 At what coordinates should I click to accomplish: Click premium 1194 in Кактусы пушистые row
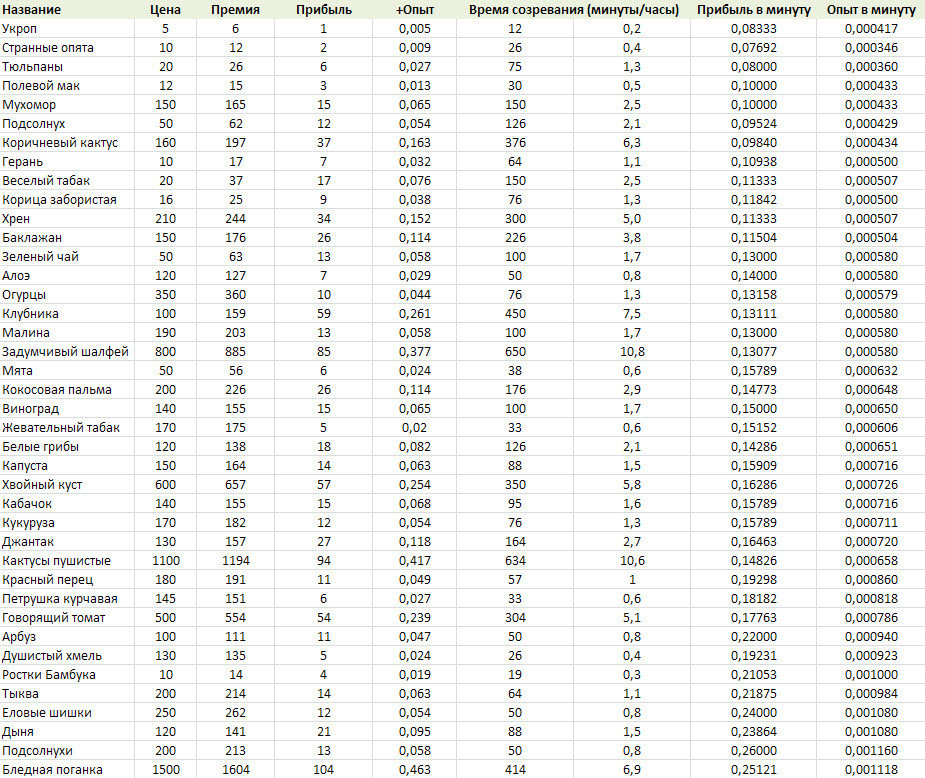[x=235, y=561]
